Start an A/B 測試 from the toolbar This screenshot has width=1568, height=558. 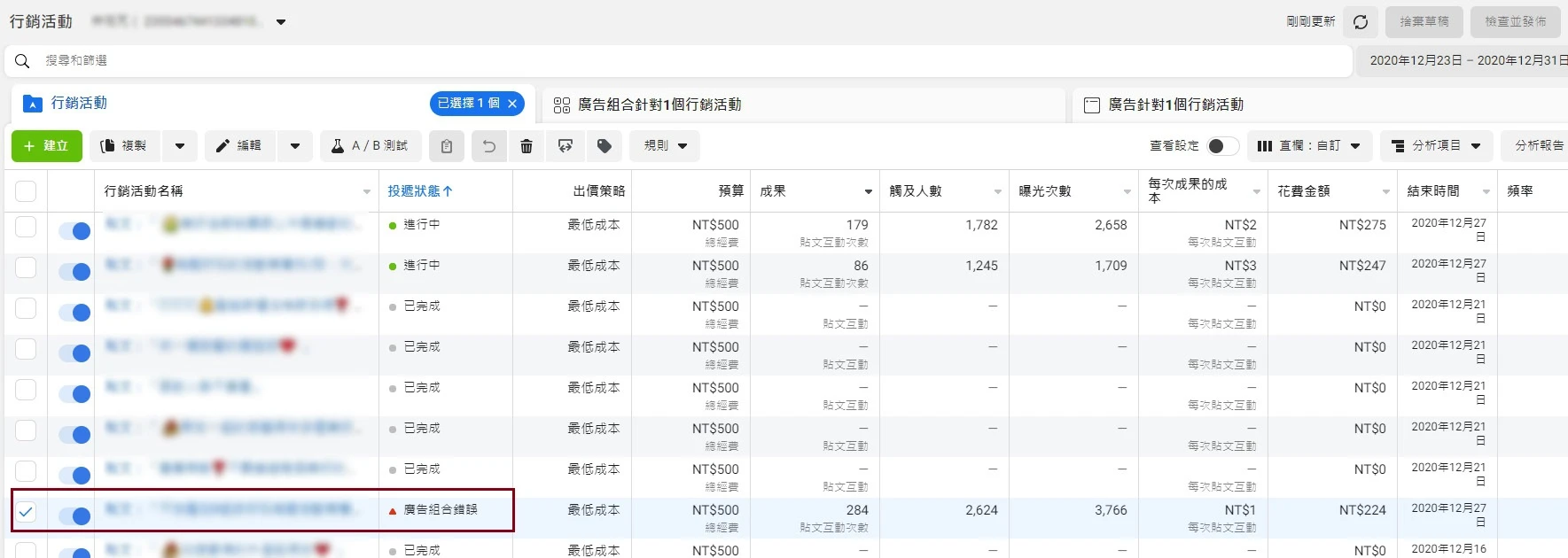pyautogui.click(x=370, y=146)
